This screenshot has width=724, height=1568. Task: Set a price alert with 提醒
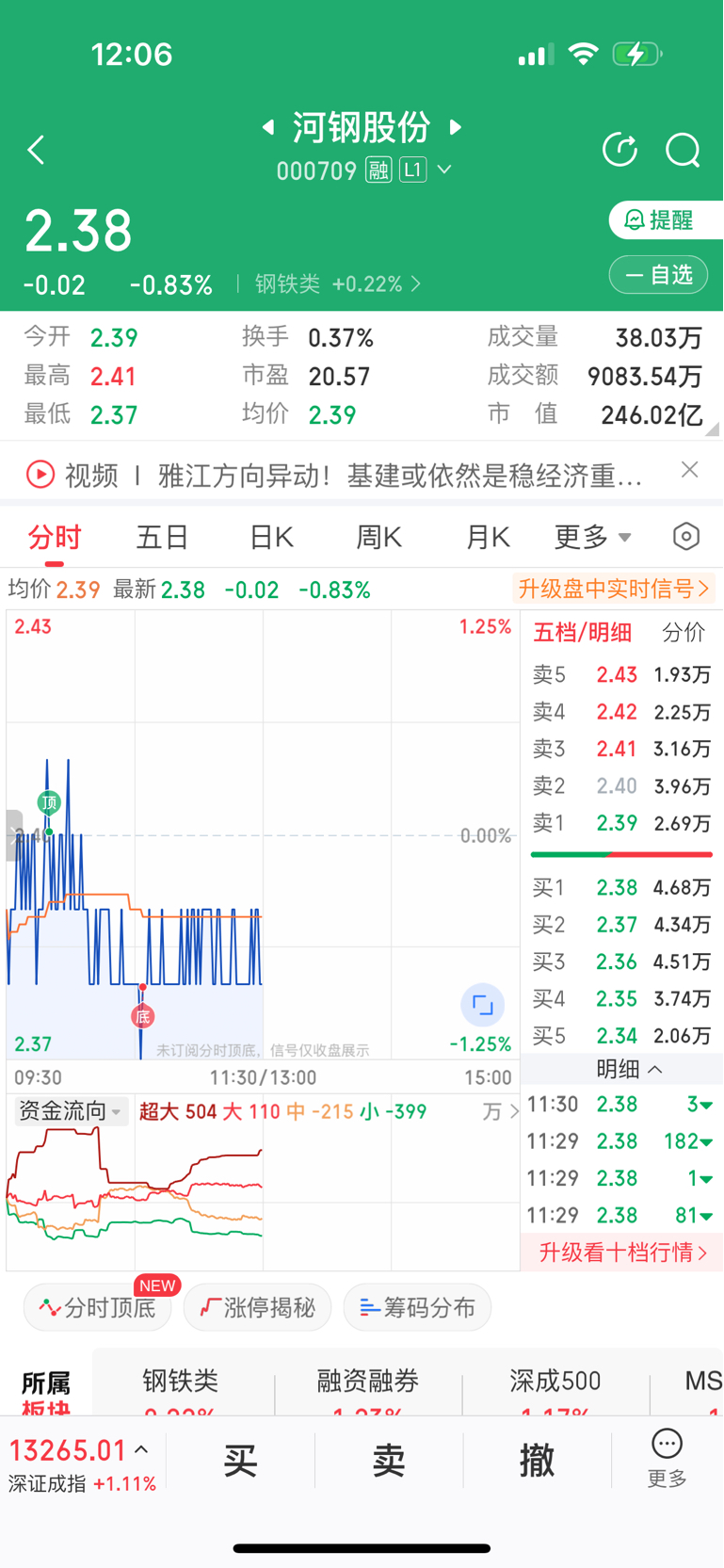(666, 219)
